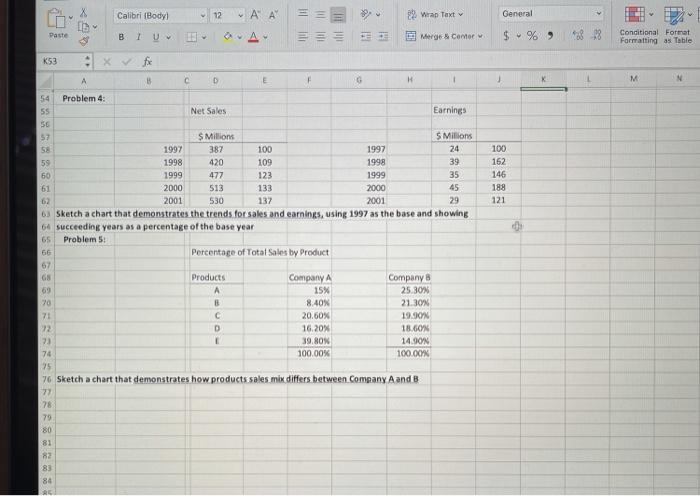Center text horizontally
The image size is (700, 496).
(x=321, y=37)
